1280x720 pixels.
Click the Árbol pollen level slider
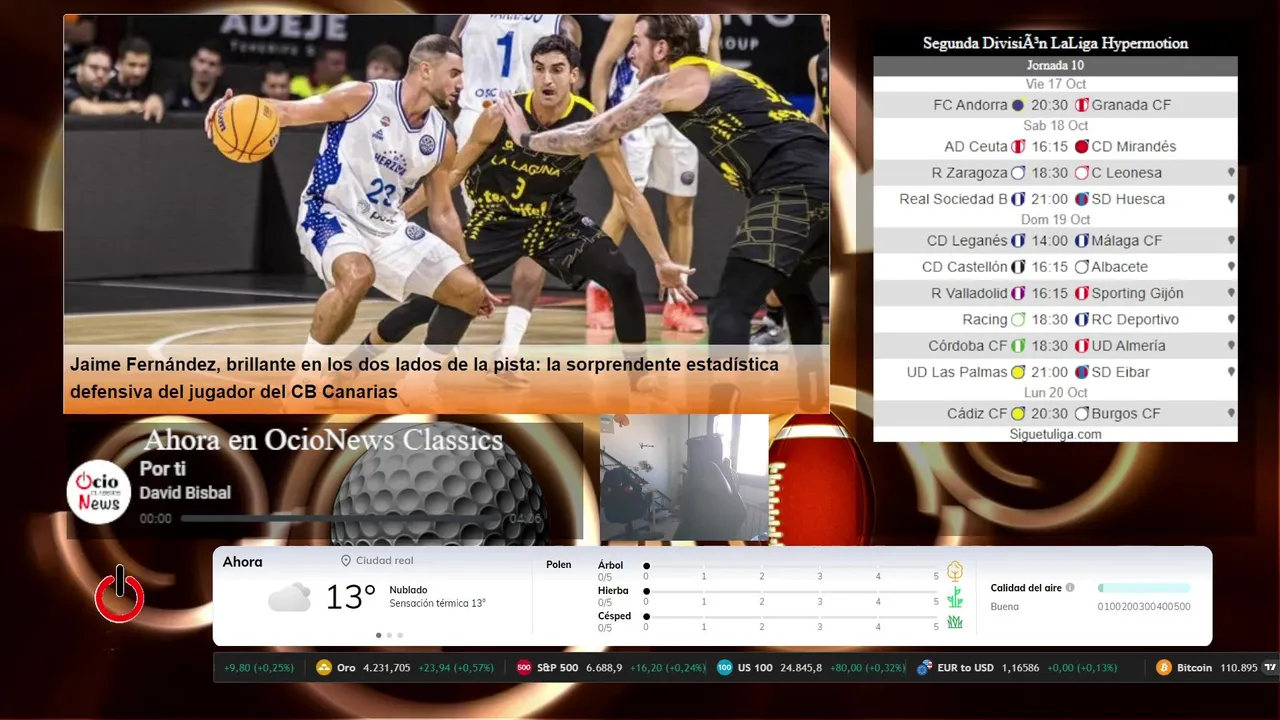click(791, 566)
